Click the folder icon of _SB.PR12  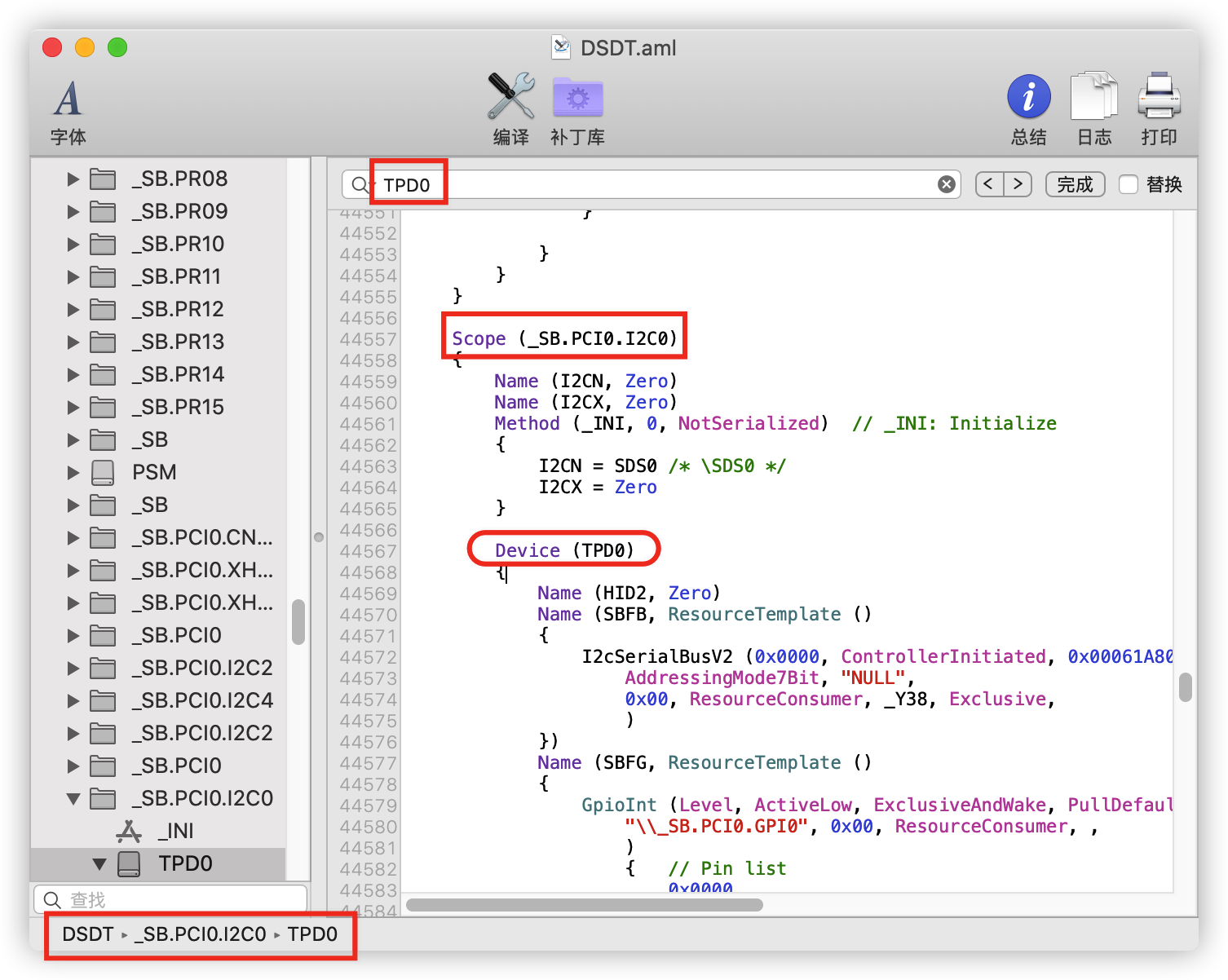click(x=103, y=309)
